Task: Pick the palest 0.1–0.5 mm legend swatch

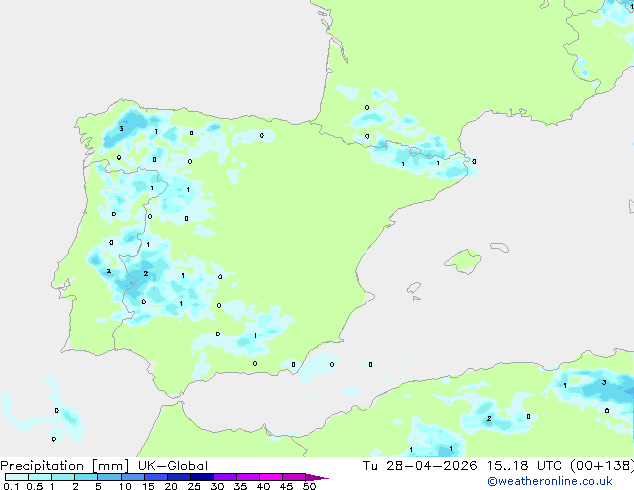Action: point(17,477)
